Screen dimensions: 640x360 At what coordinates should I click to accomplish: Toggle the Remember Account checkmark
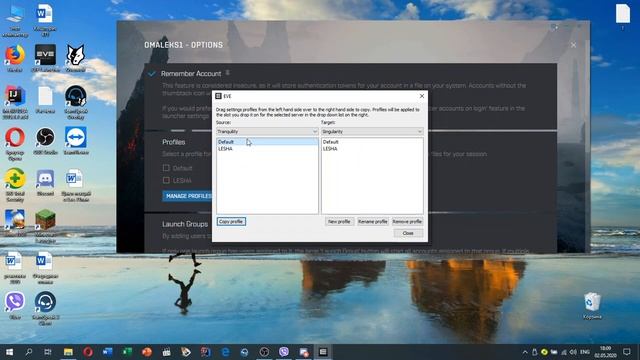click(151, 74)
